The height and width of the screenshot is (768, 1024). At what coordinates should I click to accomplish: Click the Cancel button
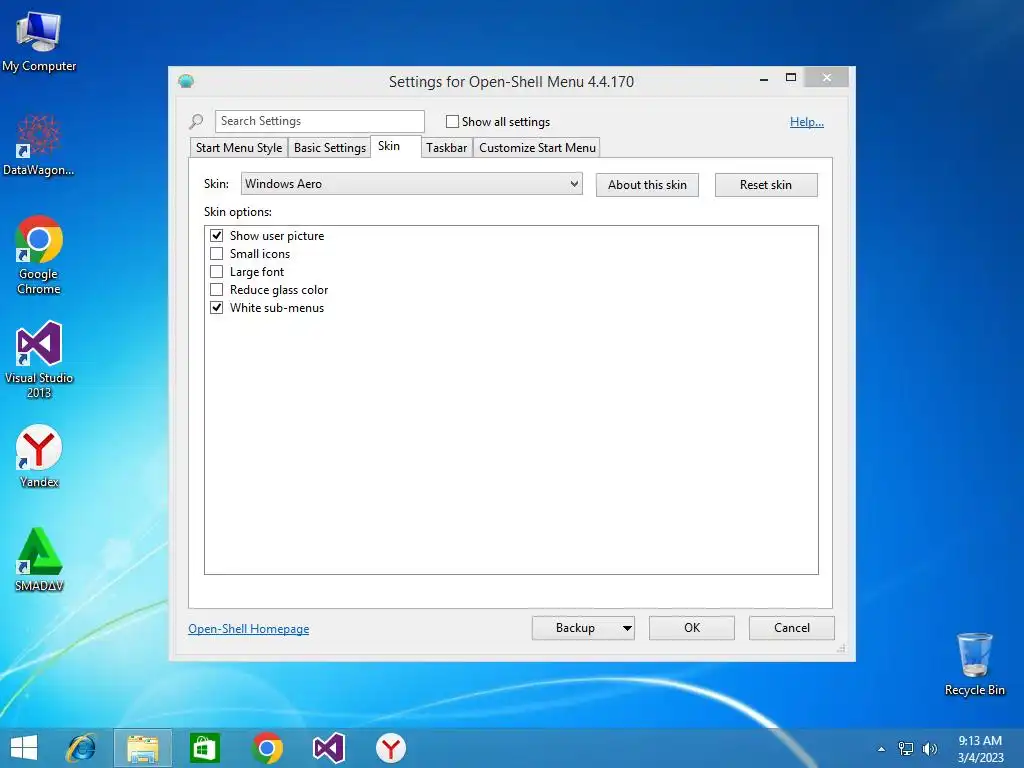pyautogui.click(x=792, y=628)
